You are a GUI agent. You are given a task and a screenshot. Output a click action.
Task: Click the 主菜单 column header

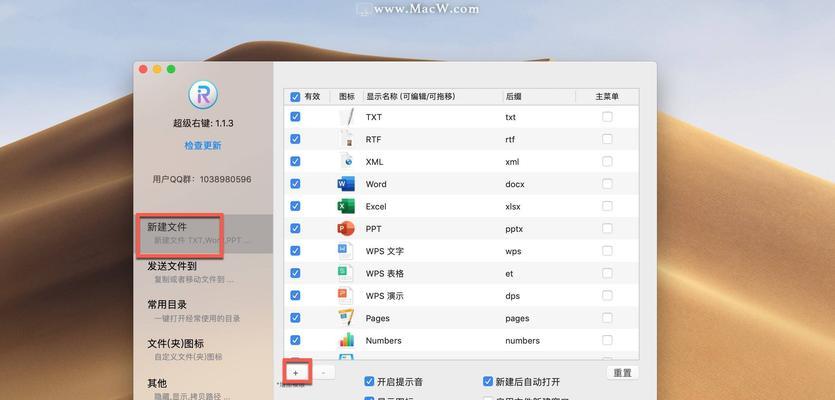[607, 97]
